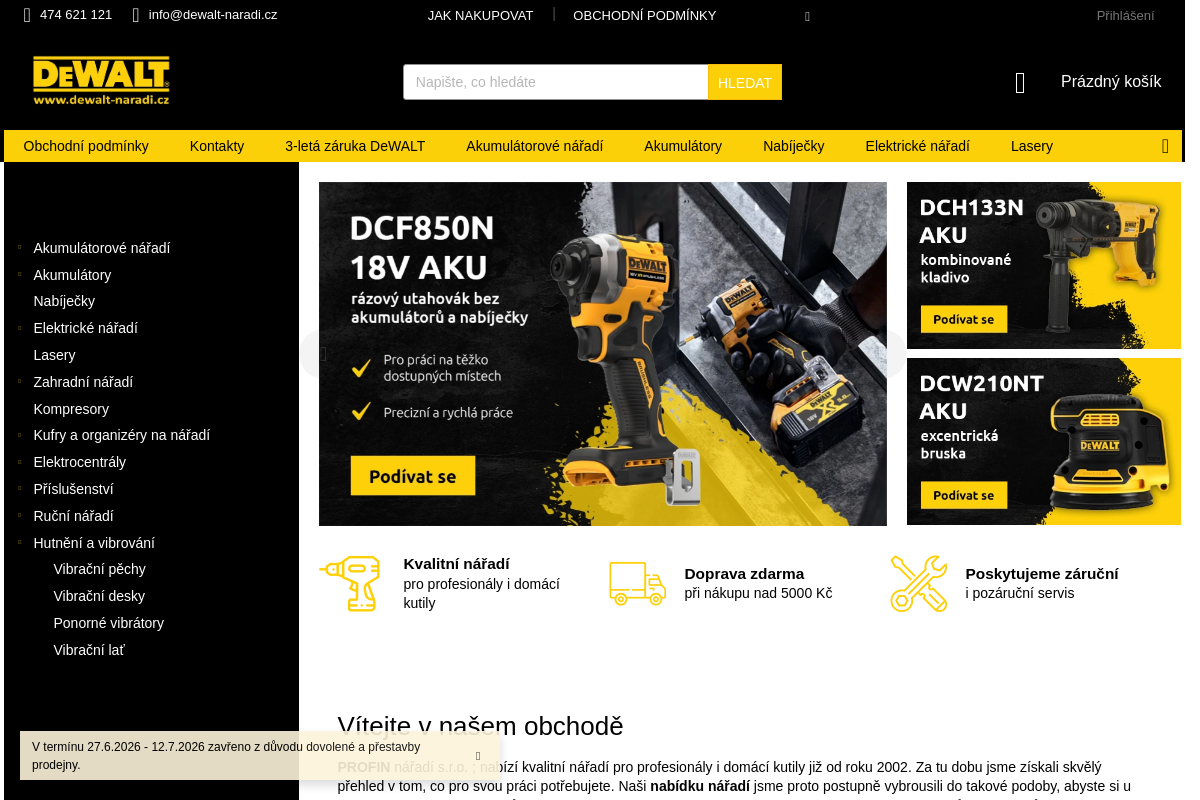Viewport: 1200px width, 800px height.
Task: Click phone number 474 621 121
Action: click(76, 15)
